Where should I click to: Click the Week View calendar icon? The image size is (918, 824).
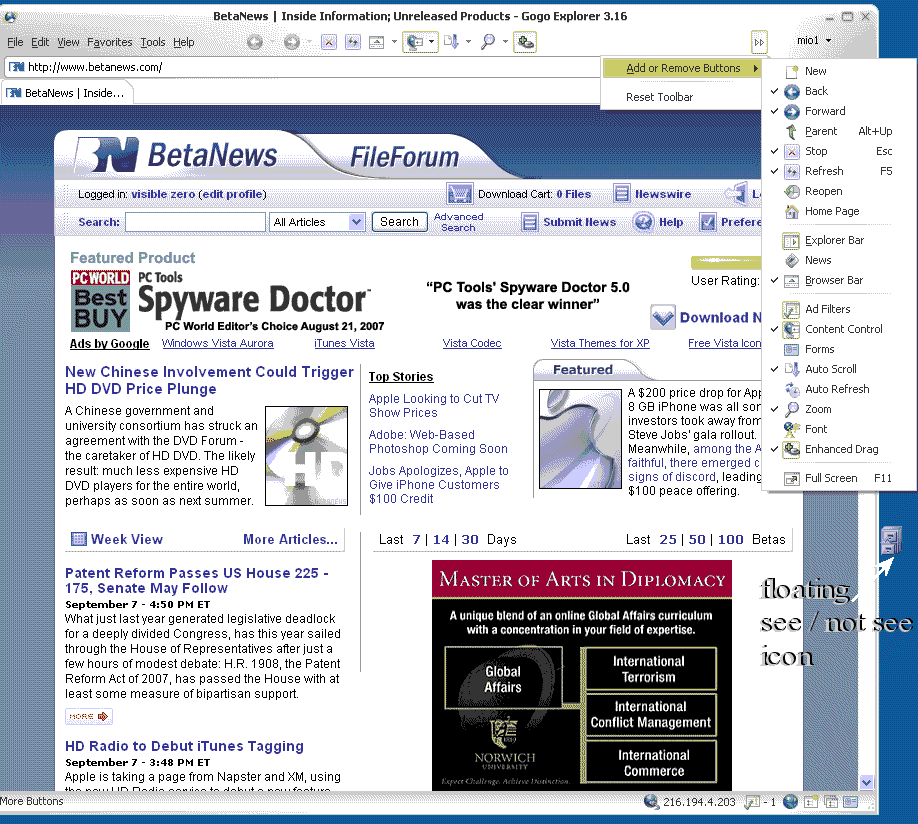(x=78, y=539)
